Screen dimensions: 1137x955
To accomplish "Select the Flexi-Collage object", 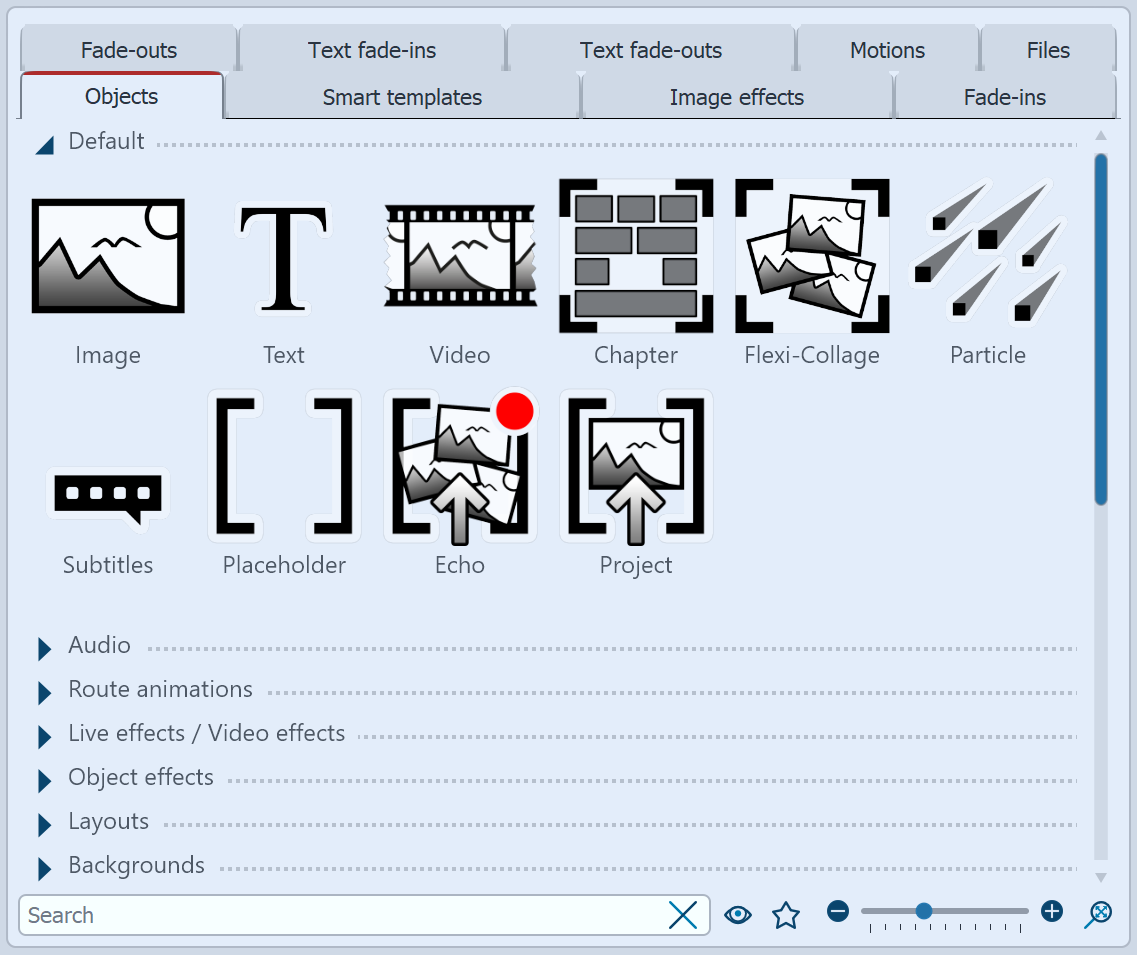I will tap(811, 255).
